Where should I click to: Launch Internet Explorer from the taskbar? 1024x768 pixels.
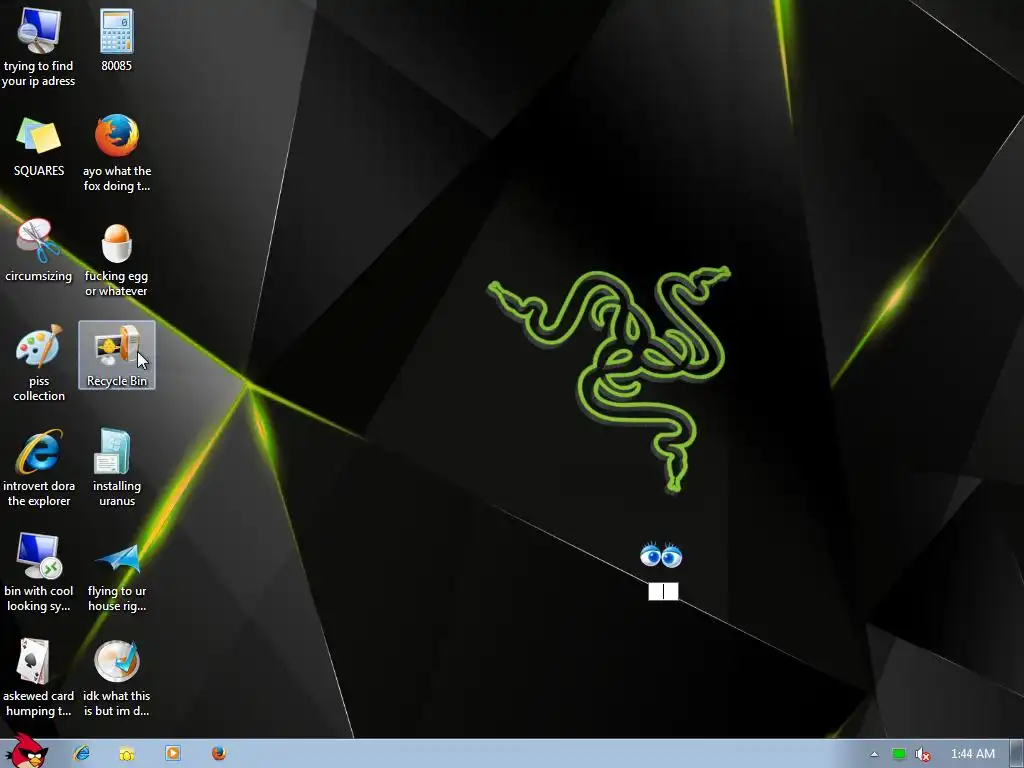[x=82, y=753]
